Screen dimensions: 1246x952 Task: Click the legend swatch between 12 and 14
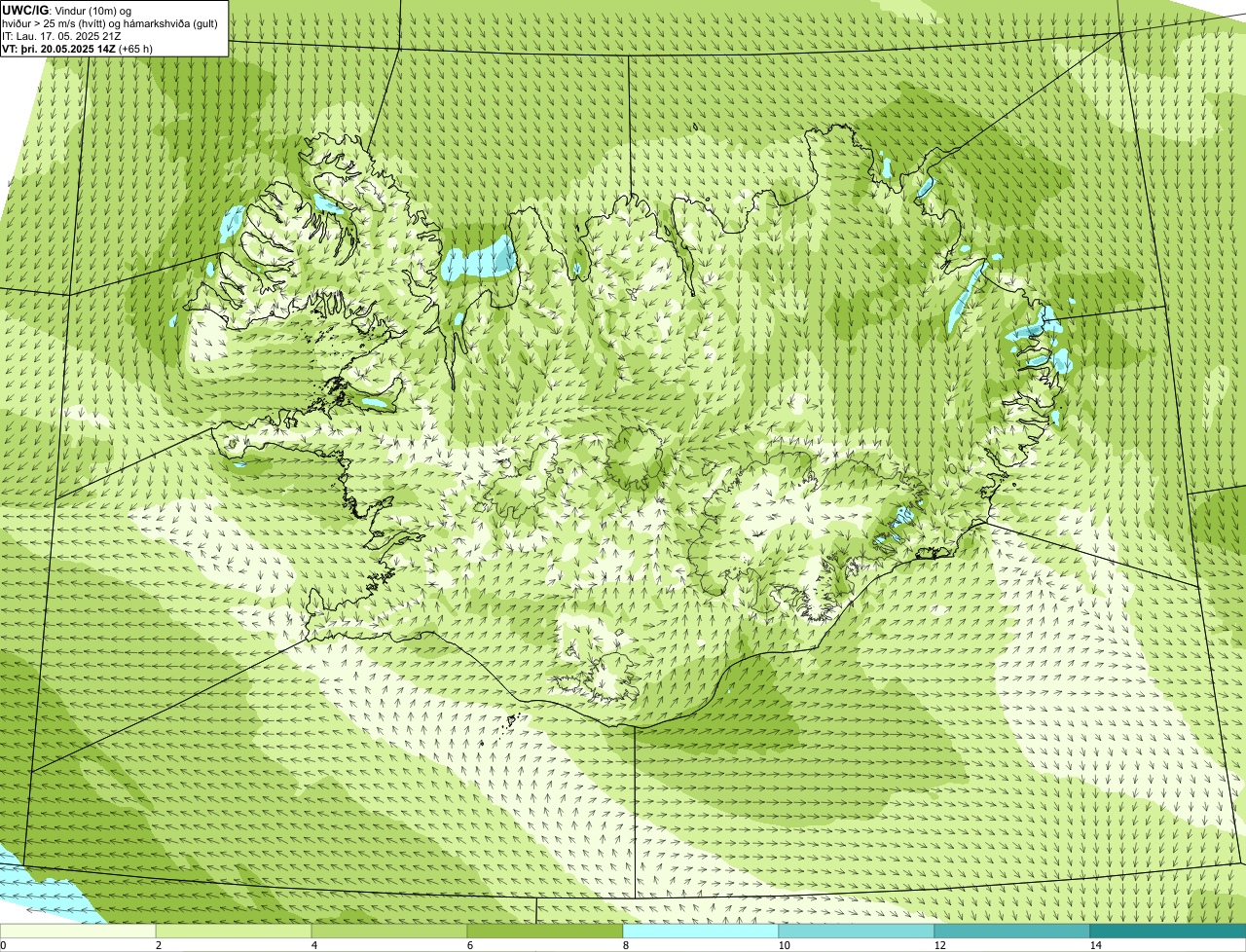pos(1012,932)
